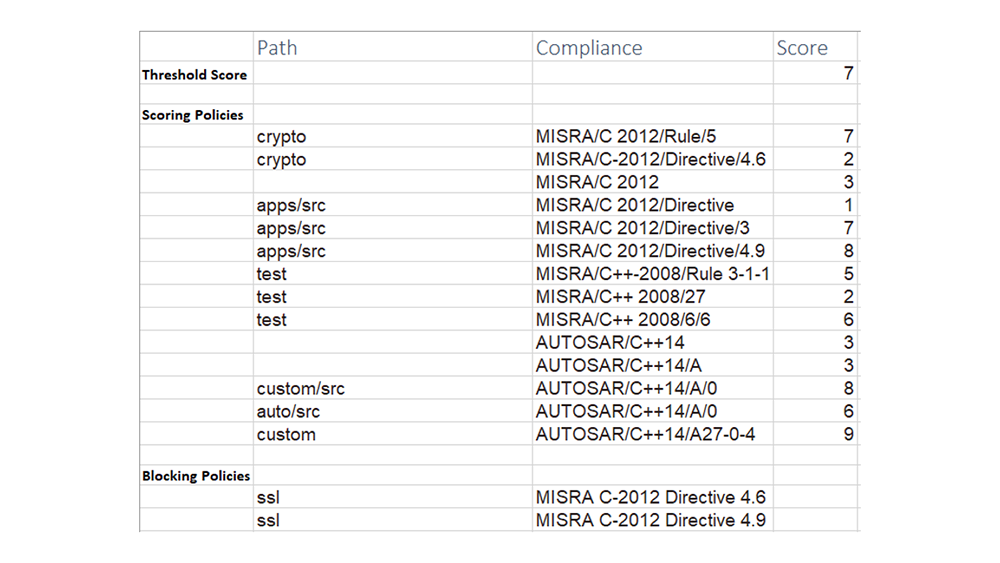1000x563 pixels.
Task: Select the Threshold Score value cell
Action: [x=815, y=74]
